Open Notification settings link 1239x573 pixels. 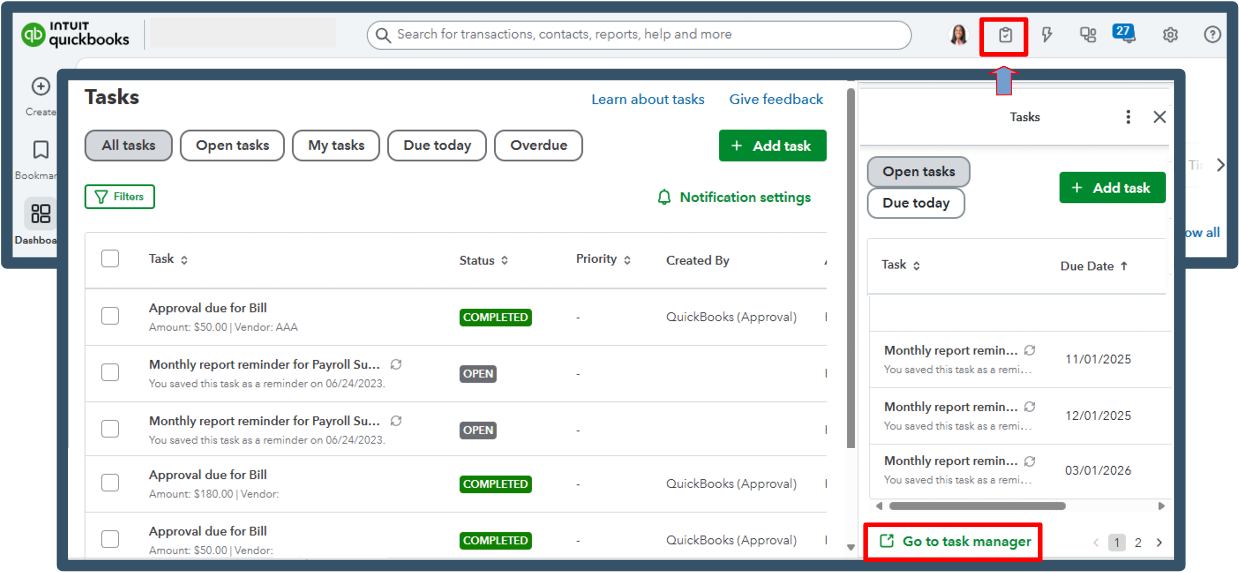pyautogui.click(x=745, y=197)
